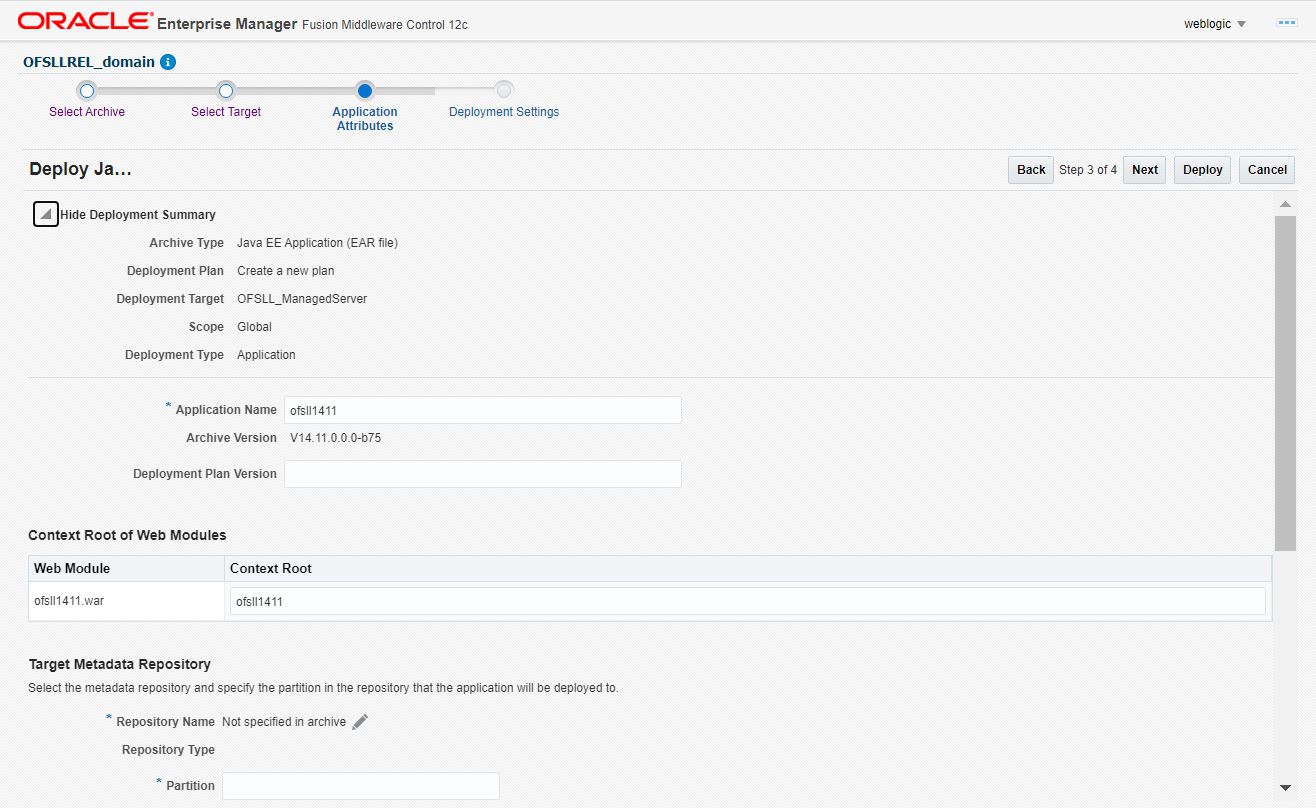Image resolution: width=1316 pixels, height=808 pixels.
Task: Click the Java EE Application archive type text
Action: point(317,243)
